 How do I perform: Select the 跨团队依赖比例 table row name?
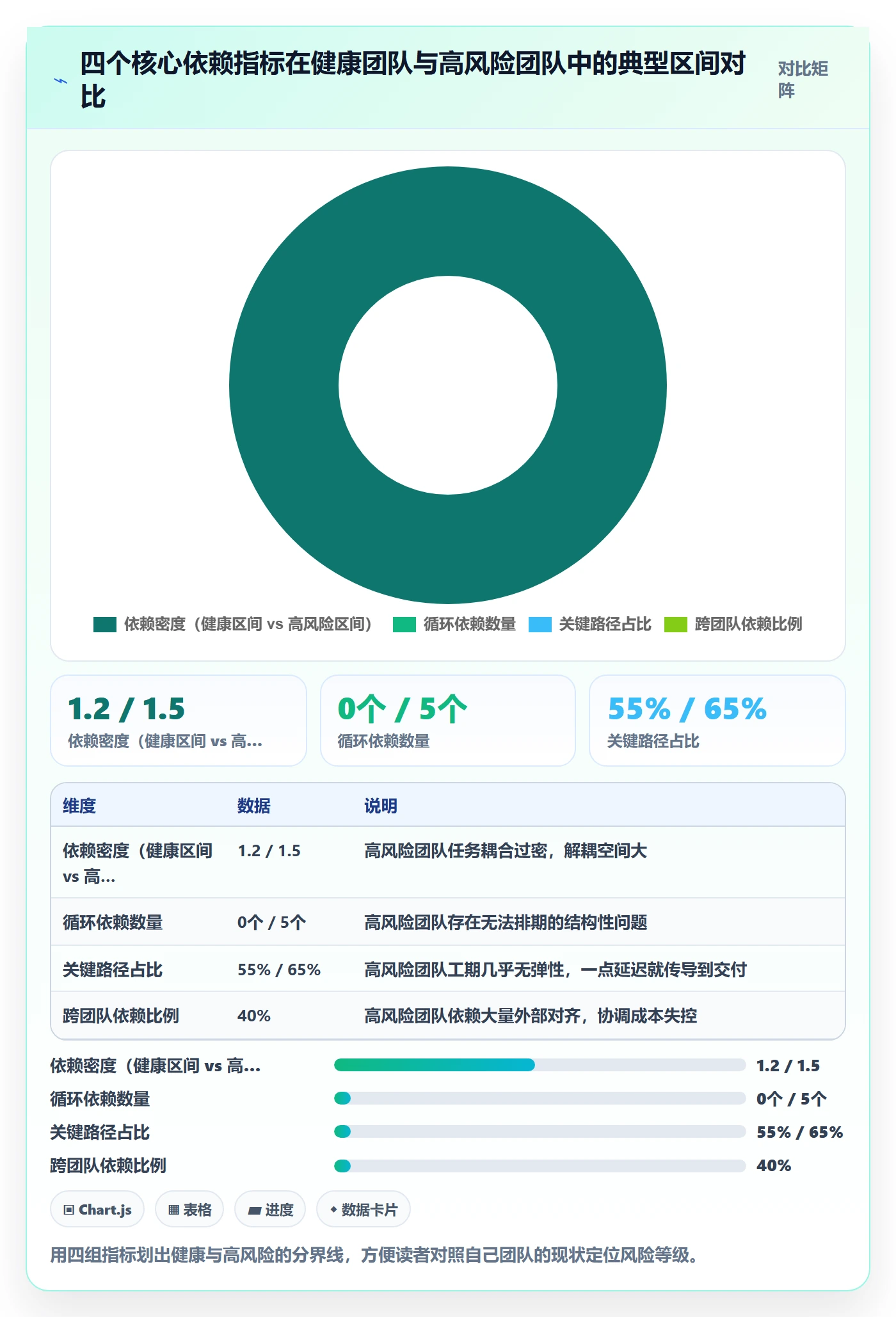121,1016
